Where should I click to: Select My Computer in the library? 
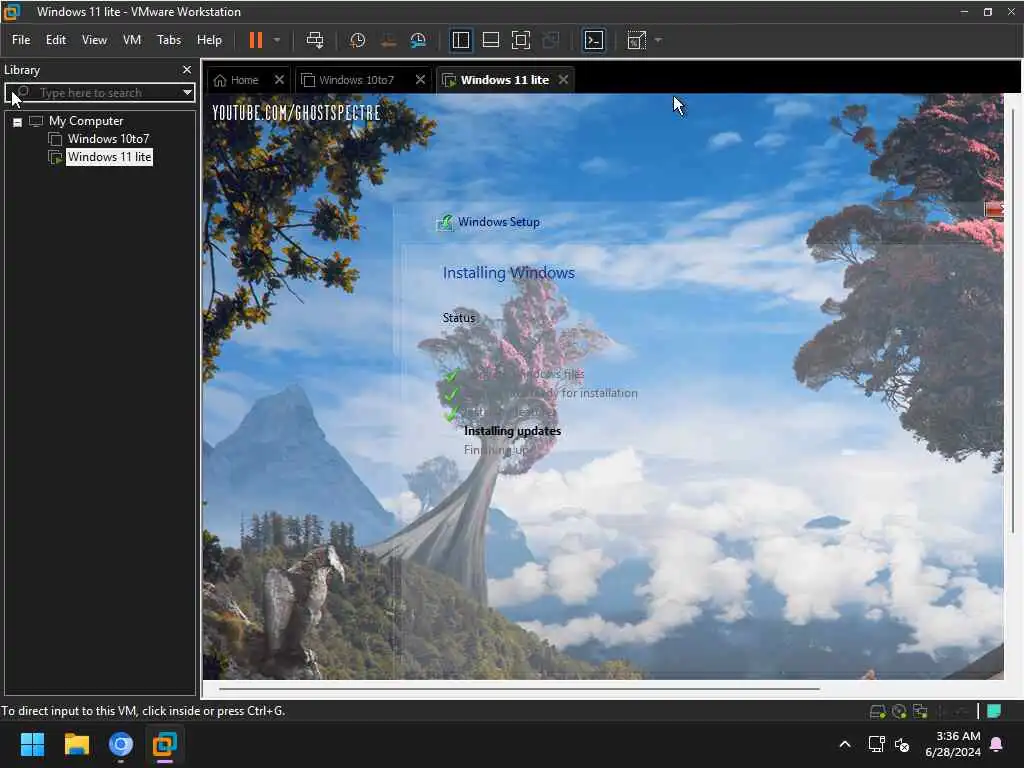pos(86,121)
